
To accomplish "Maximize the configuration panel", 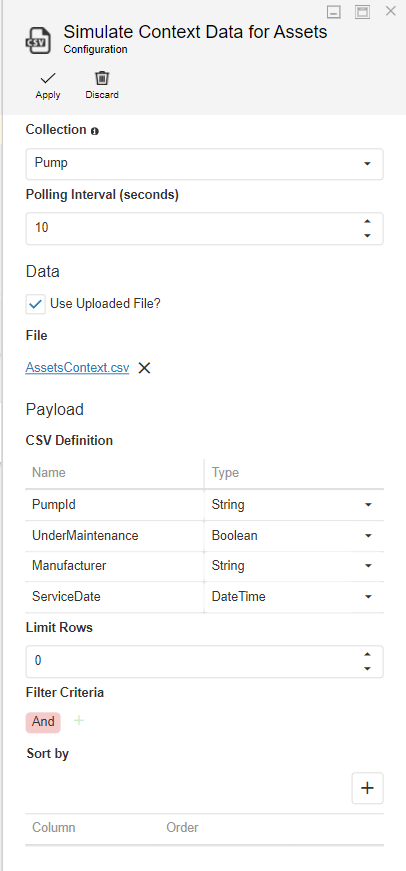I will pyautogui.click(x=363, y=12).
